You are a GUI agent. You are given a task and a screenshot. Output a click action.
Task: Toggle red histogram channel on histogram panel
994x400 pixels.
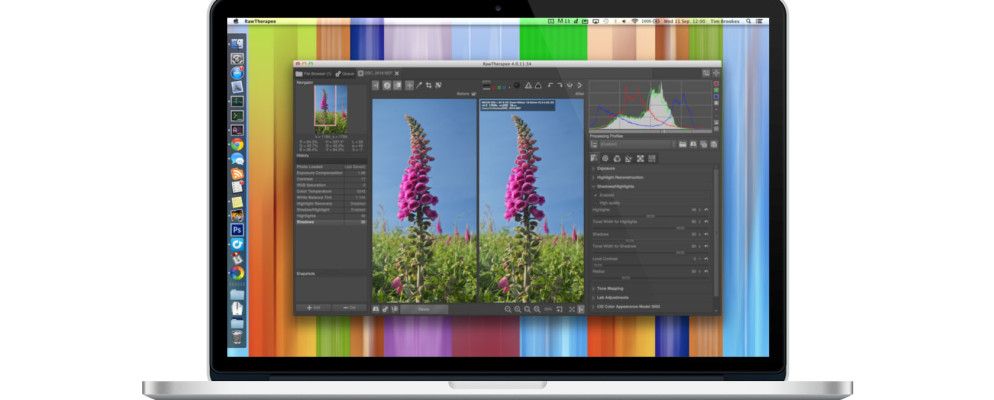(x=716, y=84)
